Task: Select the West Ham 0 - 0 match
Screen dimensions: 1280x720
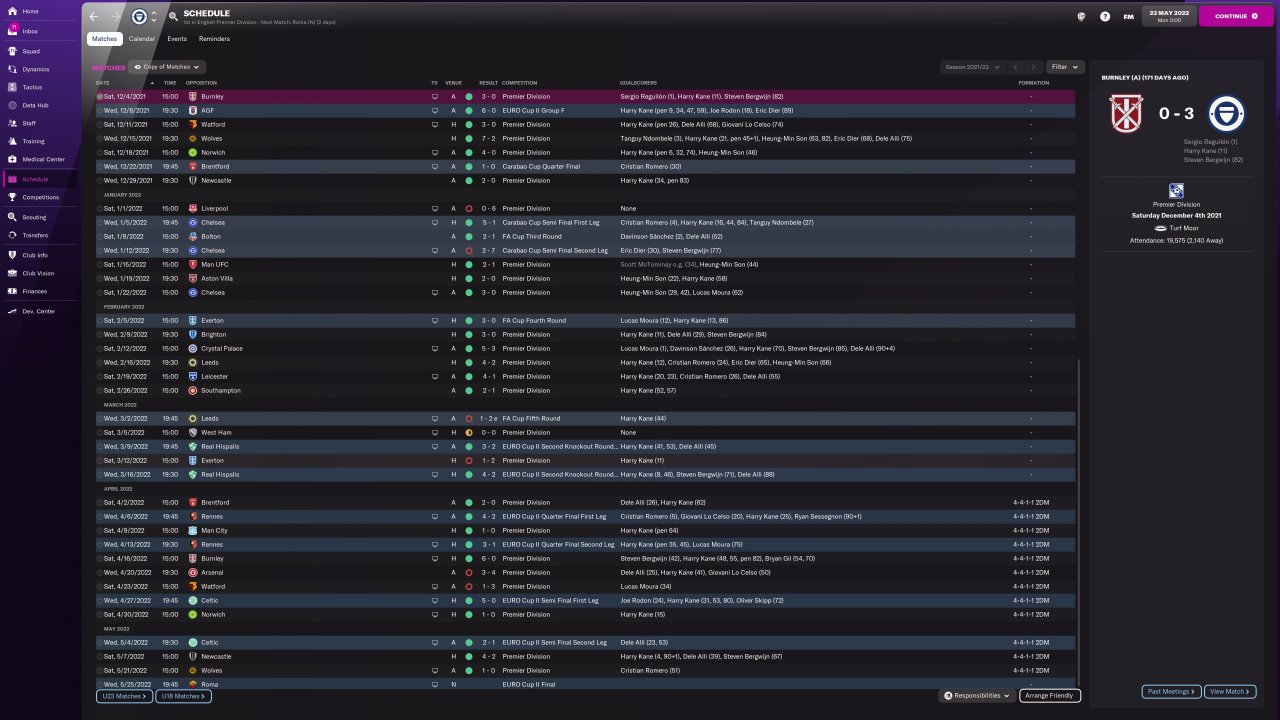Action: coord(585,432)
